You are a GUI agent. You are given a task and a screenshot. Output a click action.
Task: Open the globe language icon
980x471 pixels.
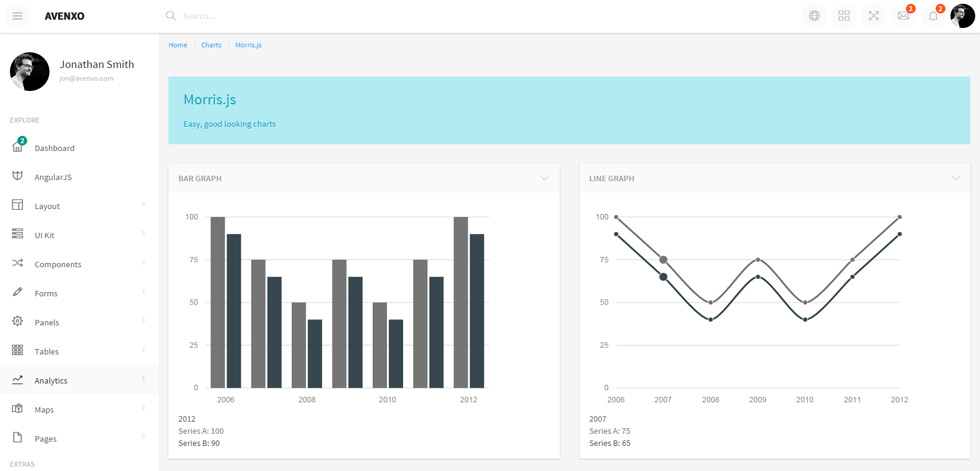pos(814,16)
